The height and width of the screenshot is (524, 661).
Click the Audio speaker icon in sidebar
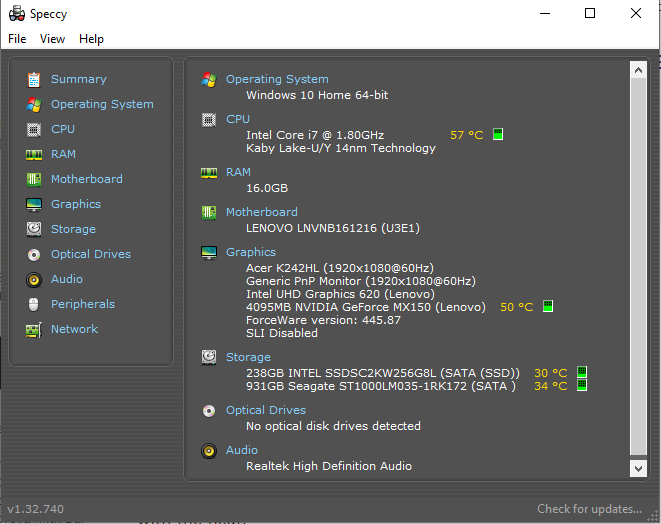34,279
